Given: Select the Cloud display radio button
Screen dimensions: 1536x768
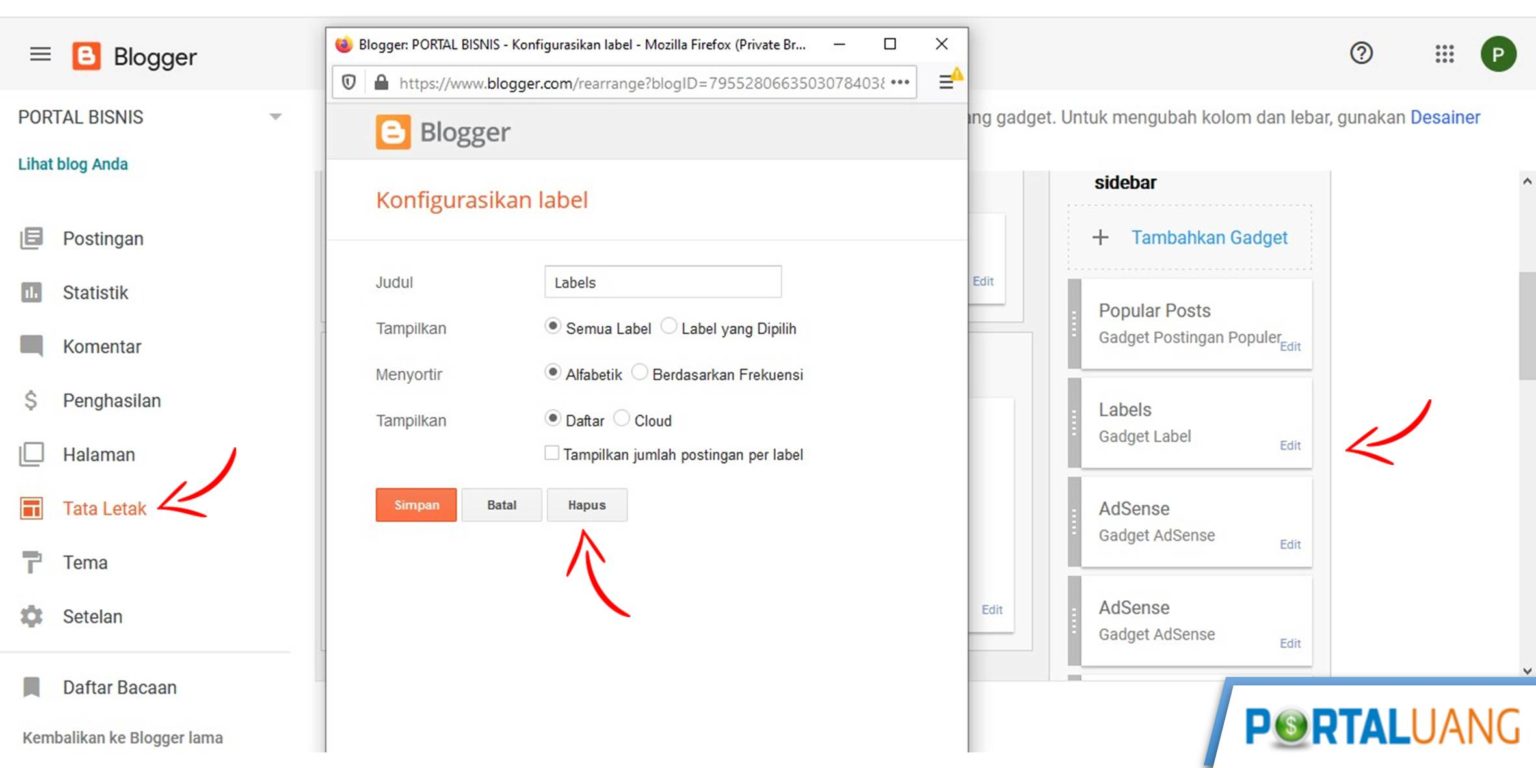Looking at the screenshot, I should 621,418.
